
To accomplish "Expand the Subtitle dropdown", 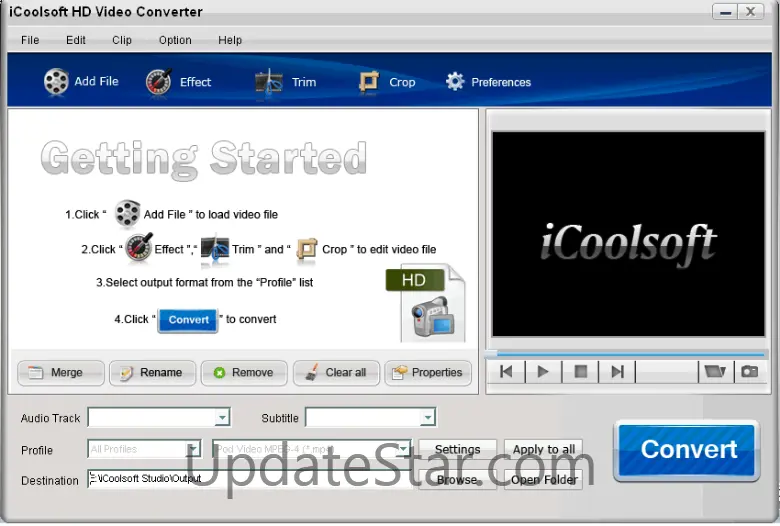I will click(x=428, y=418).
